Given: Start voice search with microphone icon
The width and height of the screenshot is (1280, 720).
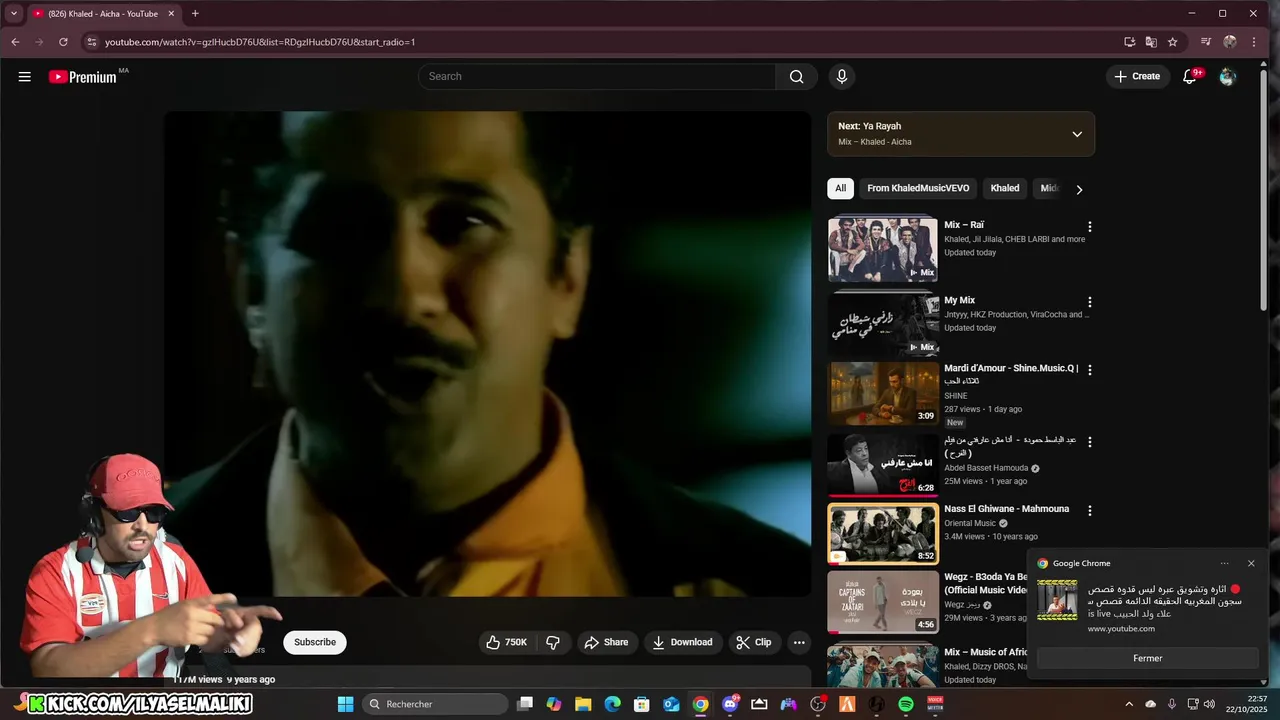Looking at the screenshot, I should [841, 76].
